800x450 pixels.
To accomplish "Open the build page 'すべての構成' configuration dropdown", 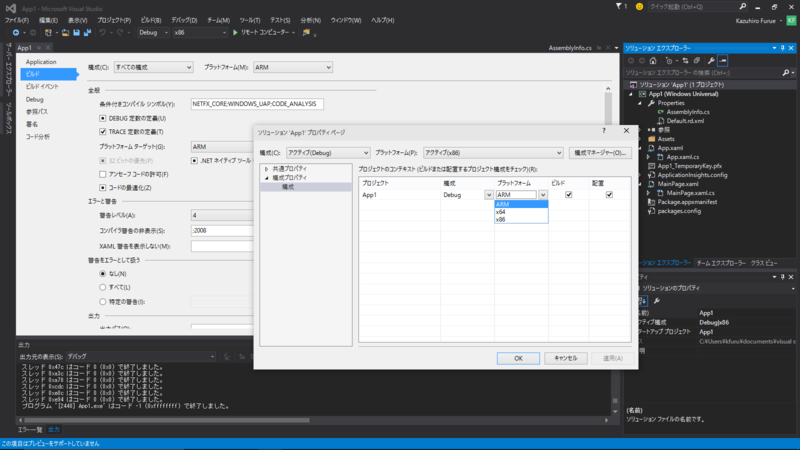I will [153, 67].
